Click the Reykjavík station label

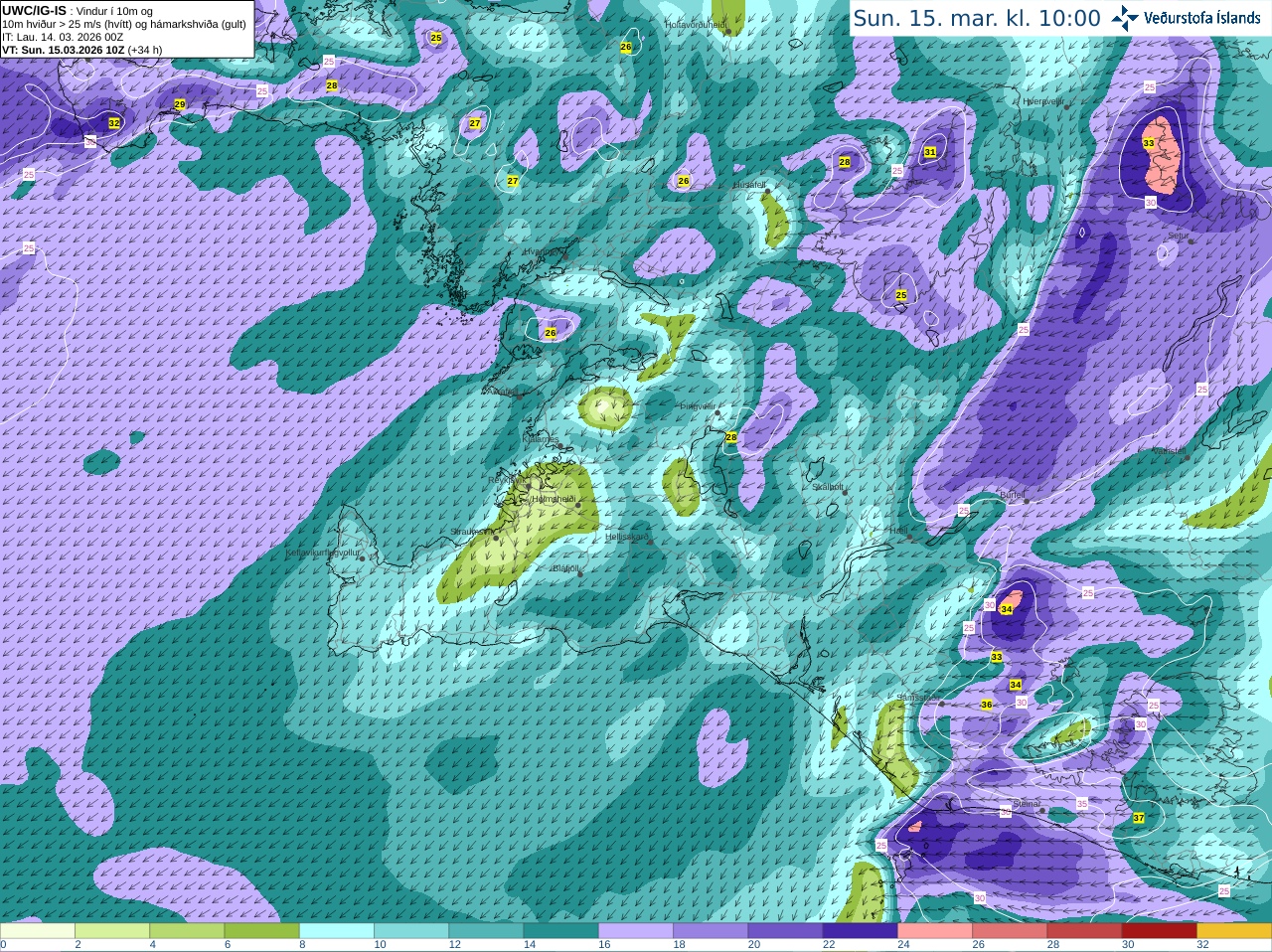tap(506, 480)
